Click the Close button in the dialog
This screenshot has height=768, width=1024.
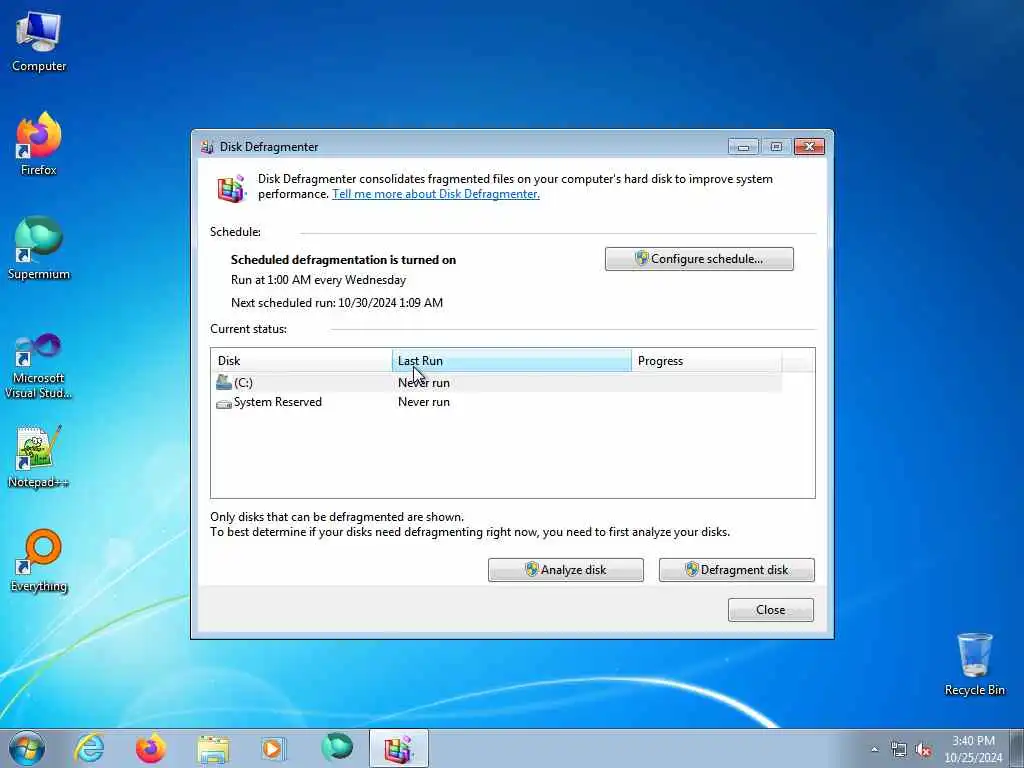point(771,609)
